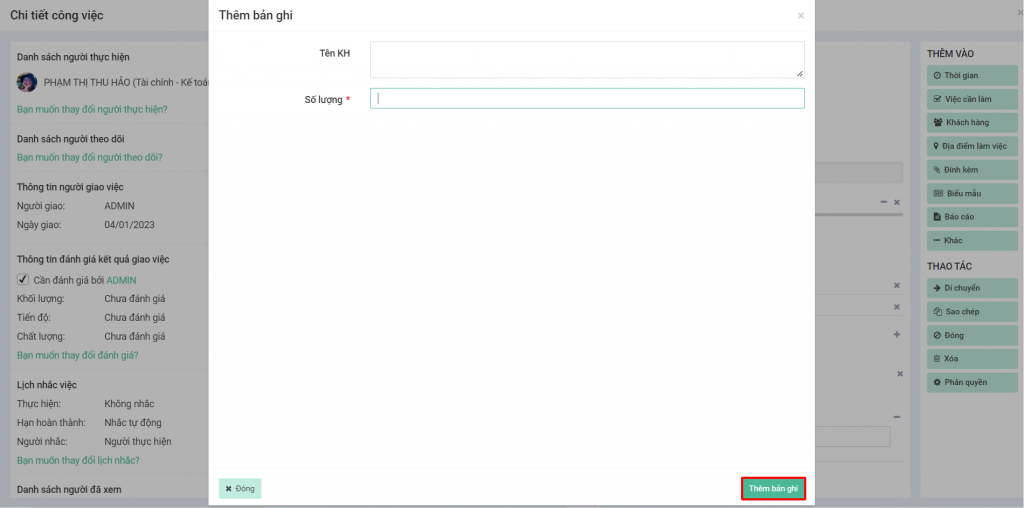Click the 'Việc cần làm' checklist icon button
This screenshot has width=1024, height=508.
[x=971, y=99]
